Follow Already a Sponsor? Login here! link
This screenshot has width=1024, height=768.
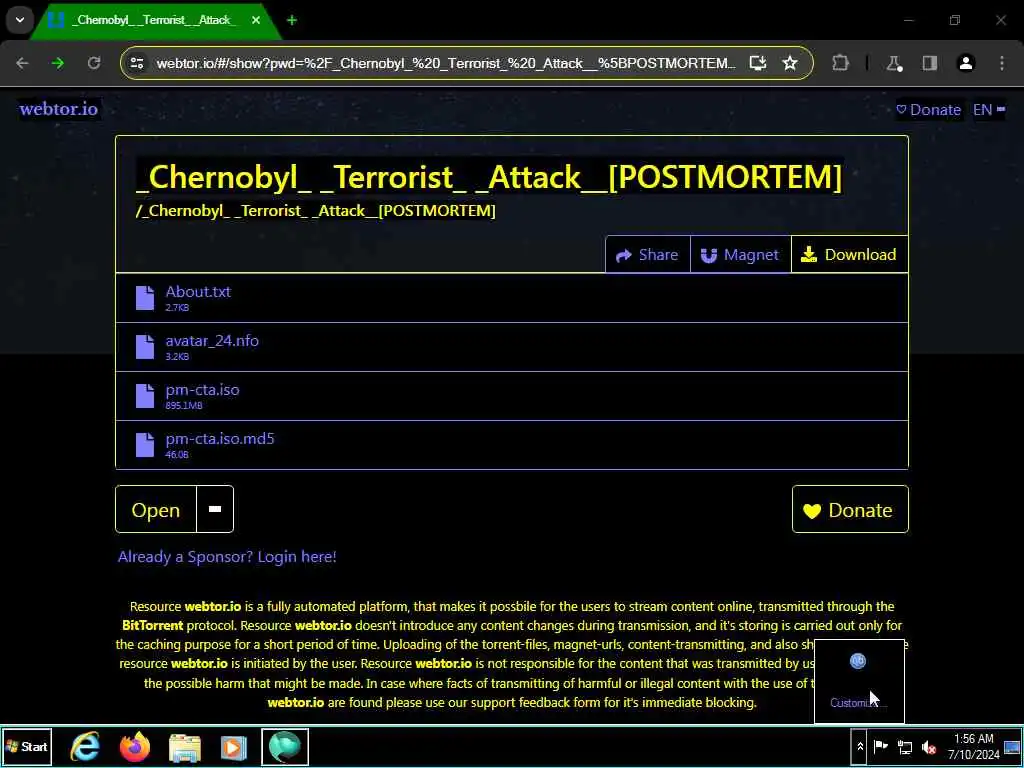pyautogui.click(x=227, y=556)
